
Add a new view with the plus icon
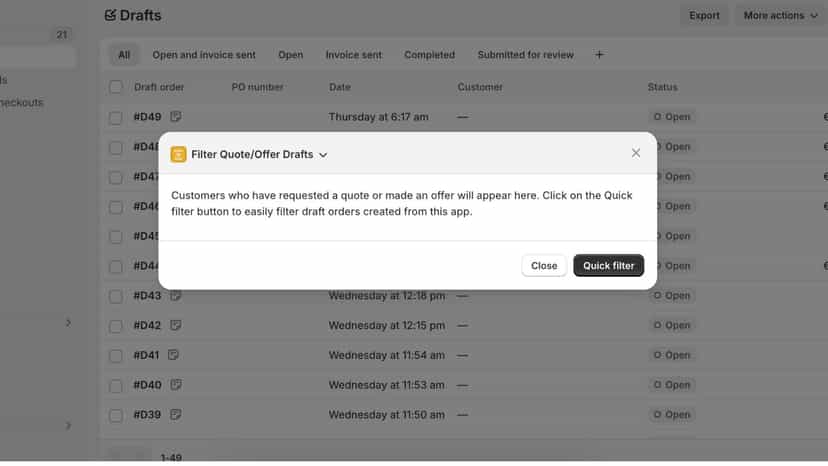tap(599, 54)
